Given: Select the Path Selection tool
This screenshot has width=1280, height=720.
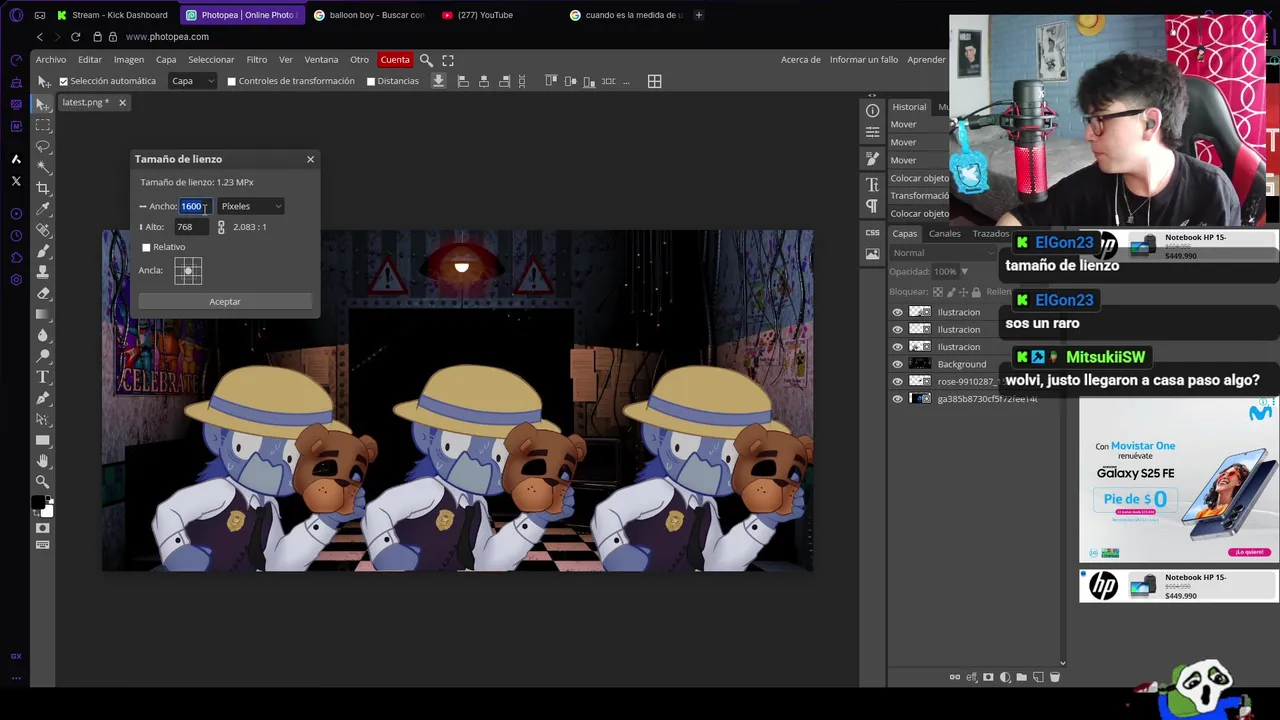Looking at the screenshot, I should point(42,419).
